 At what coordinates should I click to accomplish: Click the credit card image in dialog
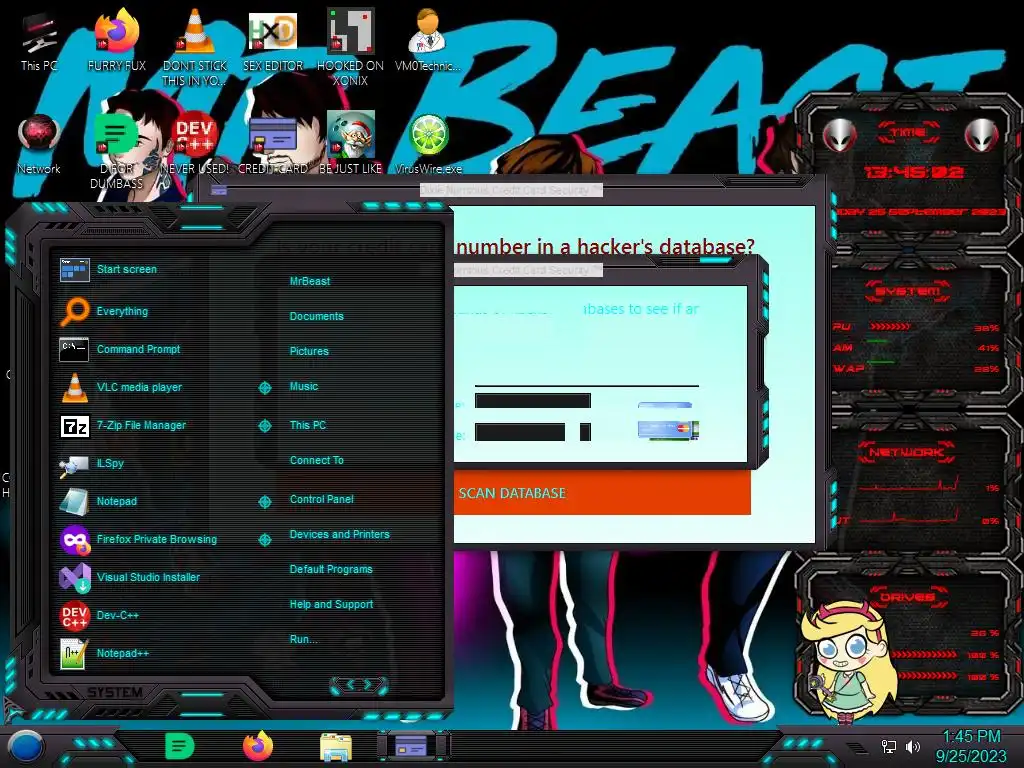click(x=668, y=430)
